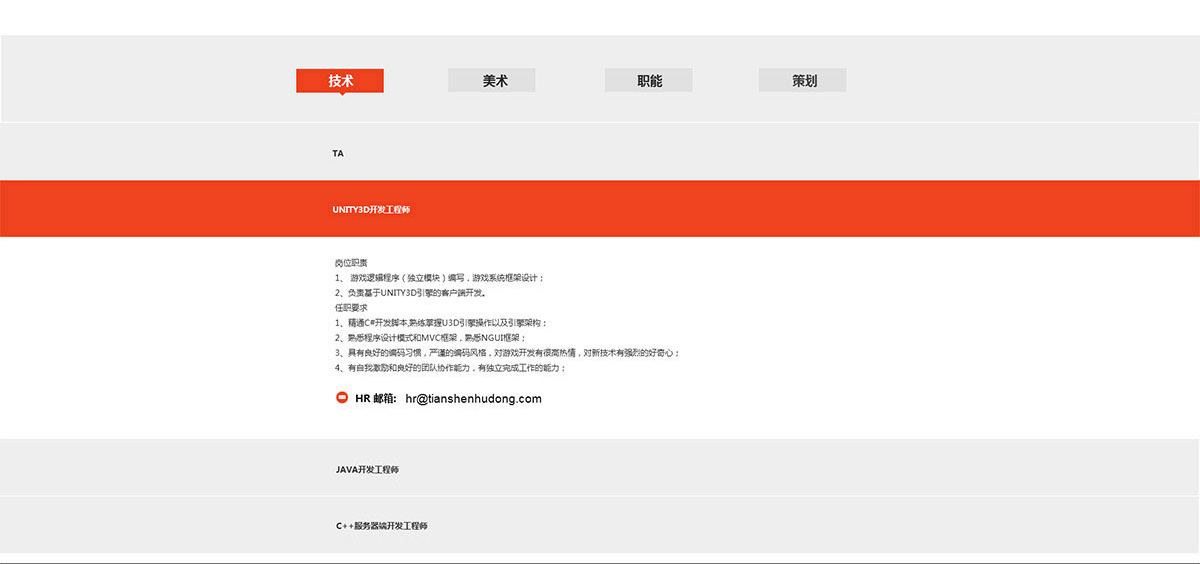Click the 任职要求 heading

point(351,308)
